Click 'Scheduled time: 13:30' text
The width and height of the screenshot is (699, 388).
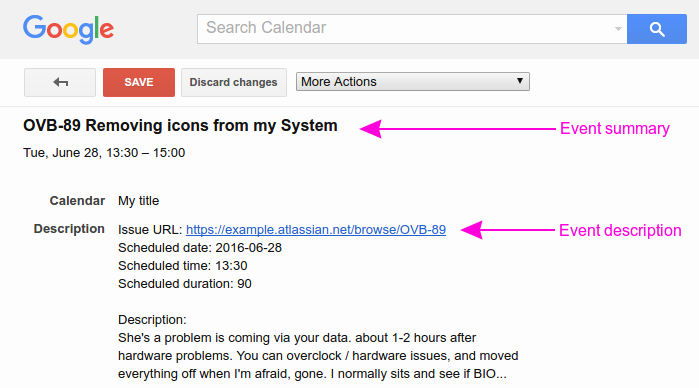pyautogui.click(x=182, y=266)
